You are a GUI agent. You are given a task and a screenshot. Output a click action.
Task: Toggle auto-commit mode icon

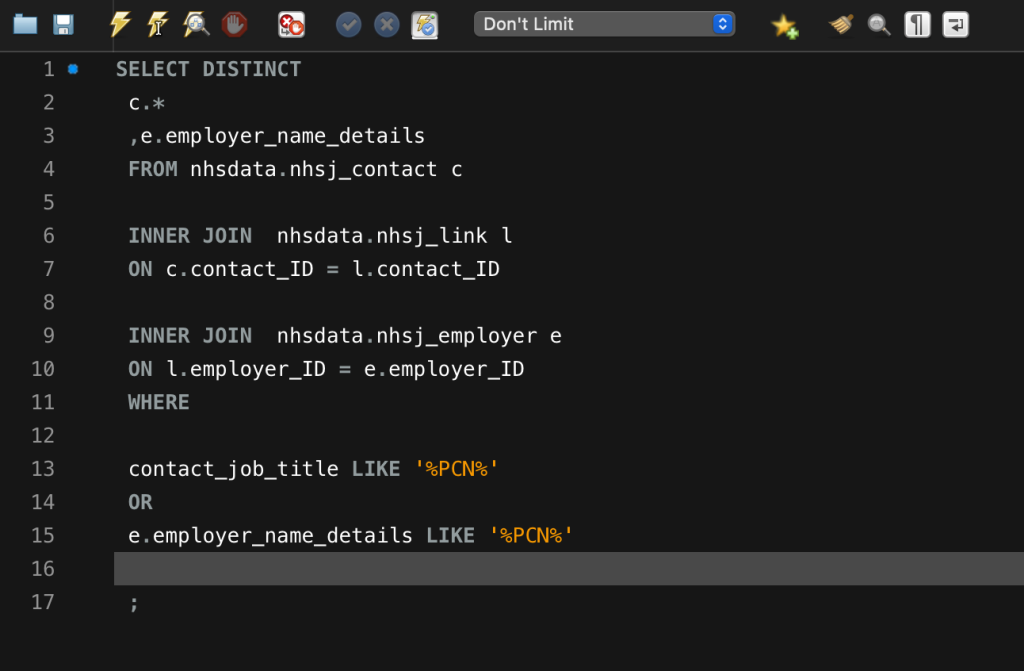pos(424,25)
